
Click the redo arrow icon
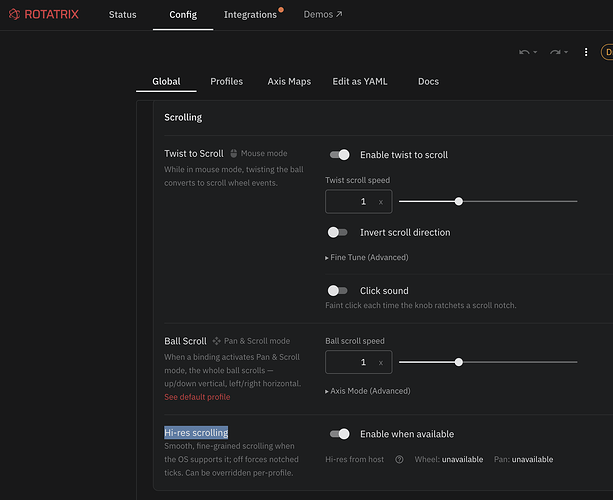pos(555,52)
